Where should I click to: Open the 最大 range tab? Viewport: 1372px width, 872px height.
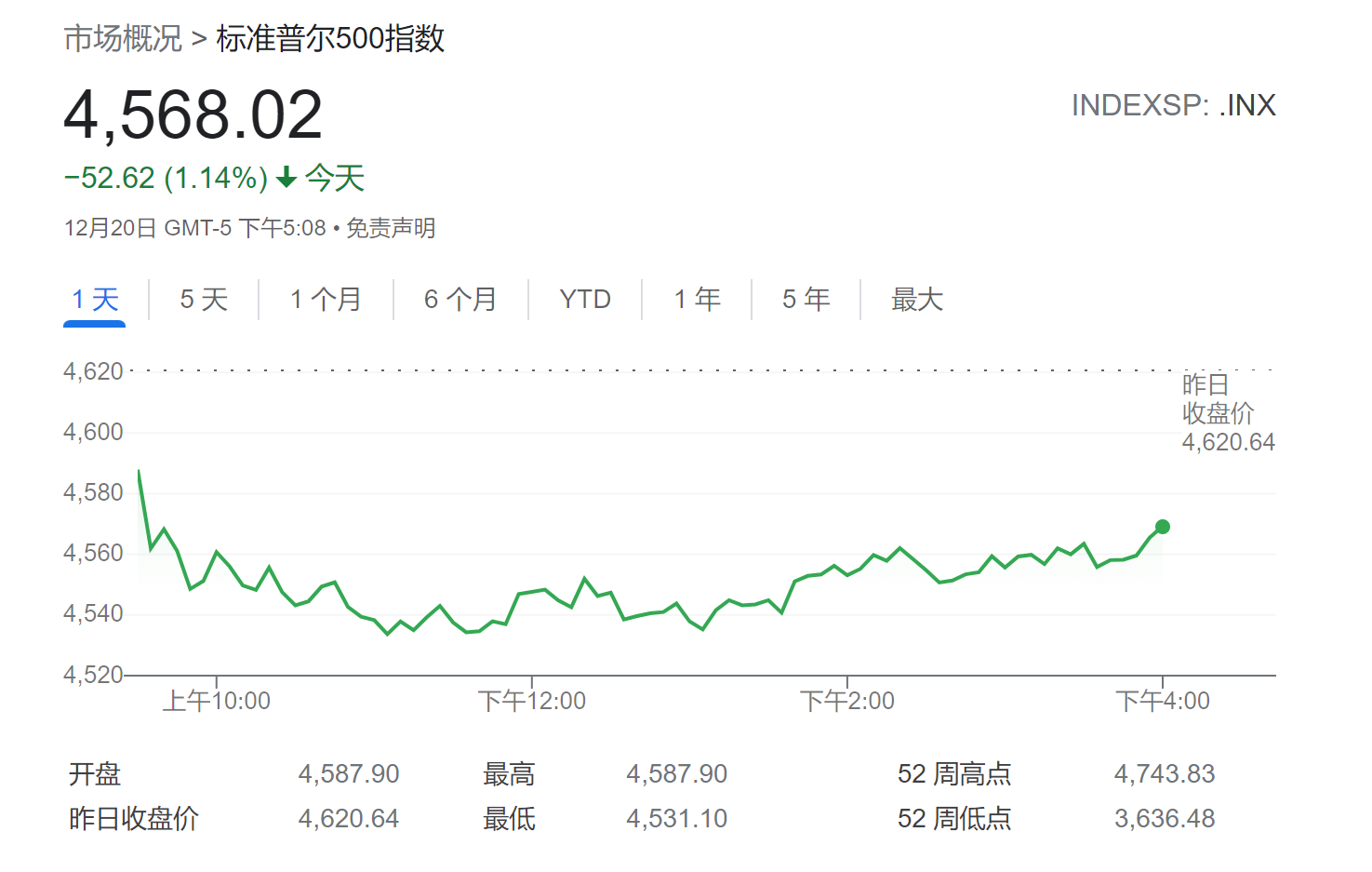[917, 300]
